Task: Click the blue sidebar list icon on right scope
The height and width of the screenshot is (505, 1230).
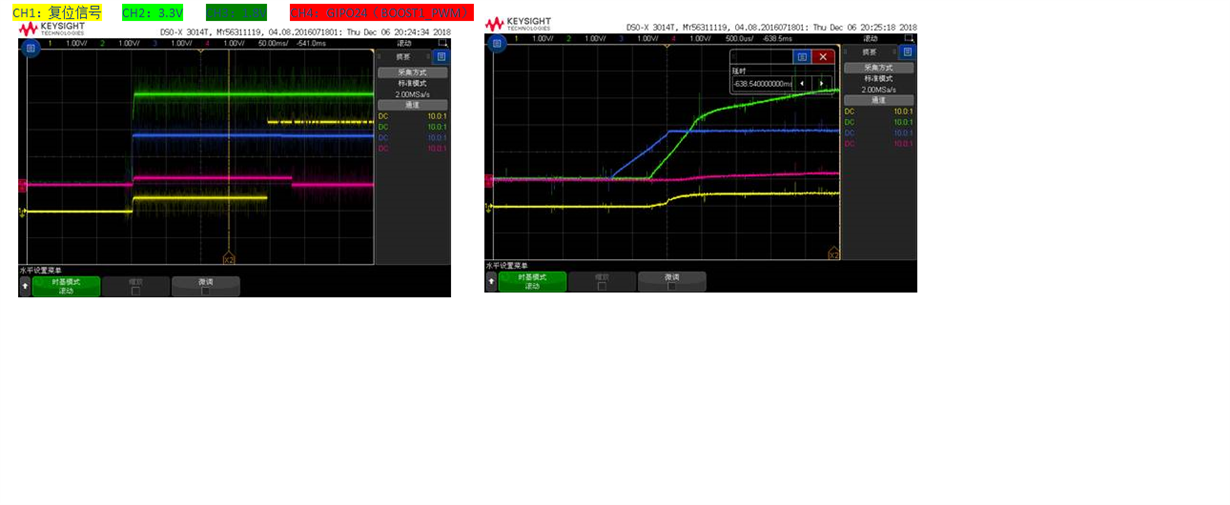Action: click(x=907, y=52)
